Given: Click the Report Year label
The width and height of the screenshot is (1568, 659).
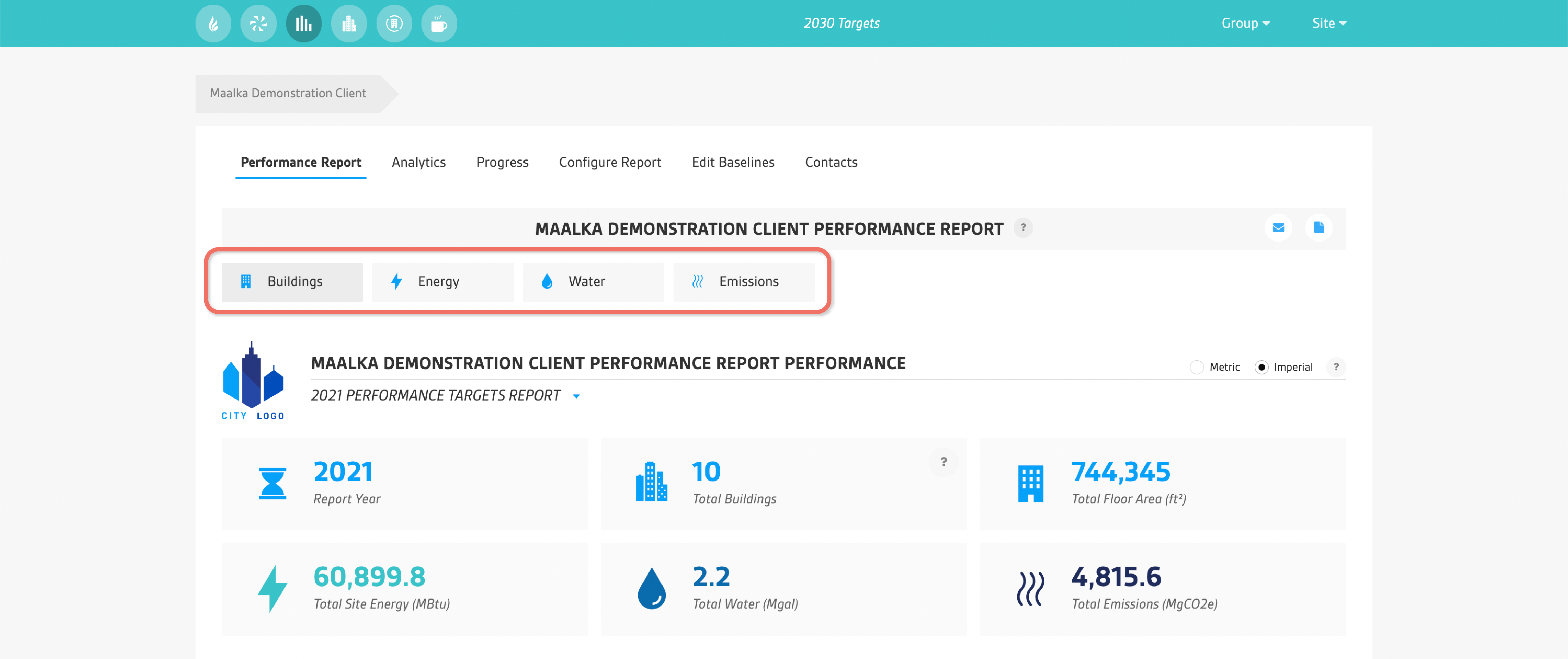Looking at the screenshot, I should click(347, 499).
